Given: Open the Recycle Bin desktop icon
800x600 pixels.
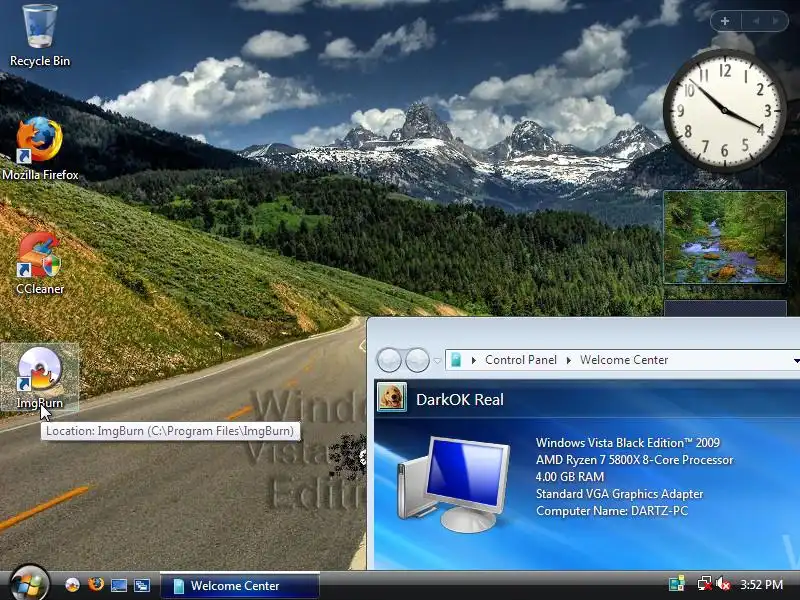Looking at the screenshot, I should [x=40, y=35].
